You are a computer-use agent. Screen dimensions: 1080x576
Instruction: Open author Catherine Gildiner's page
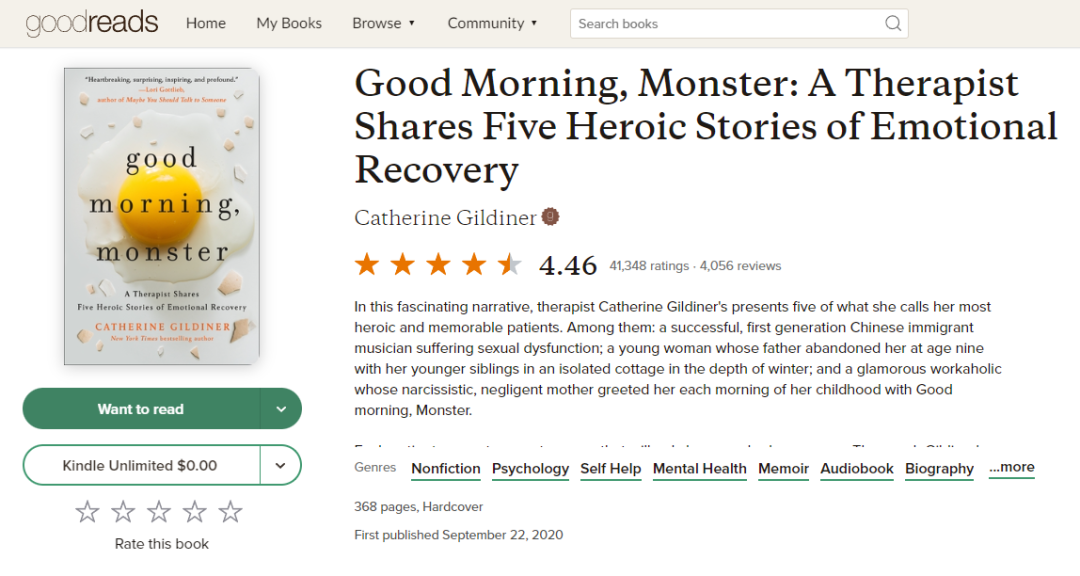click(x=444, y=218)
